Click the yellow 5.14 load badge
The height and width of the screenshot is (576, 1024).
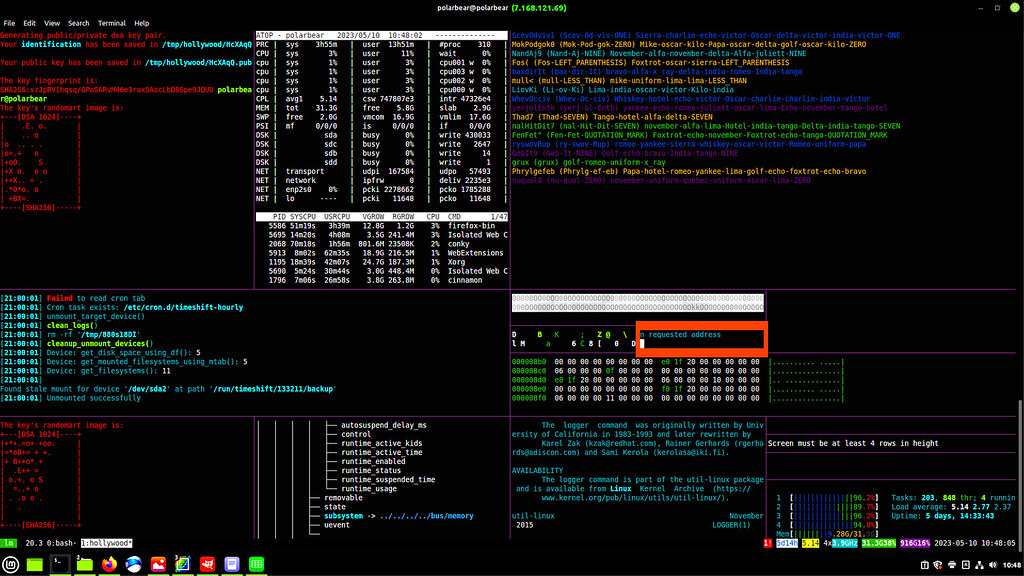click(810, 543)
